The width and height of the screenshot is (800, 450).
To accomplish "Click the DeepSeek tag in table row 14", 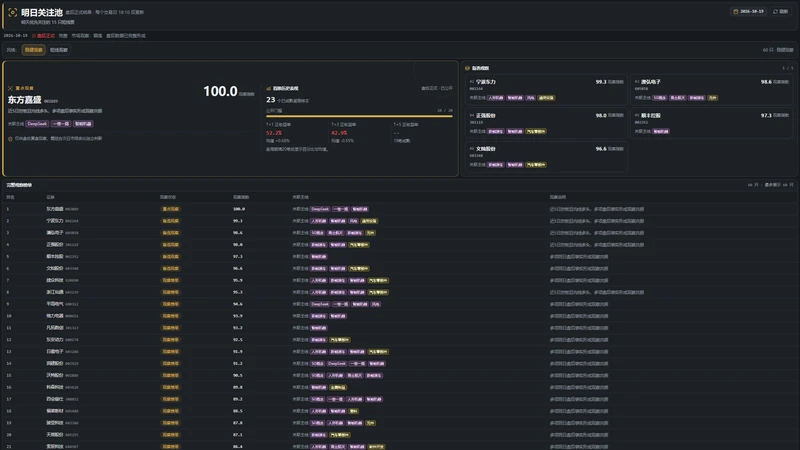I will pyautogui.click(x=337, y=364).
